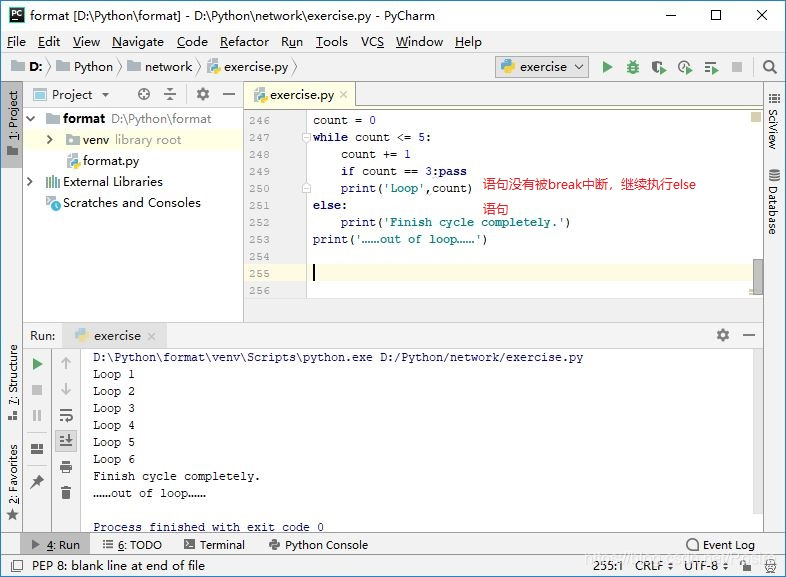This screenshot has width=786, height=577.
Task: Open the Python Console tool window
Action: pyautogui.click(x=318, y=545)
